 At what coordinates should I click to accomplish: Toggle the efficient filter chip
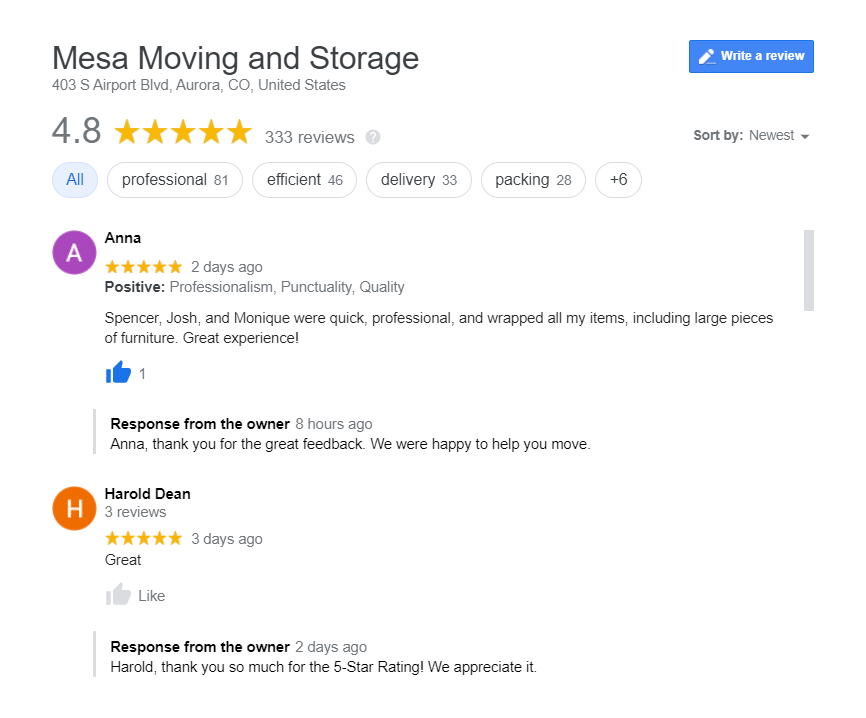[304, 180]
